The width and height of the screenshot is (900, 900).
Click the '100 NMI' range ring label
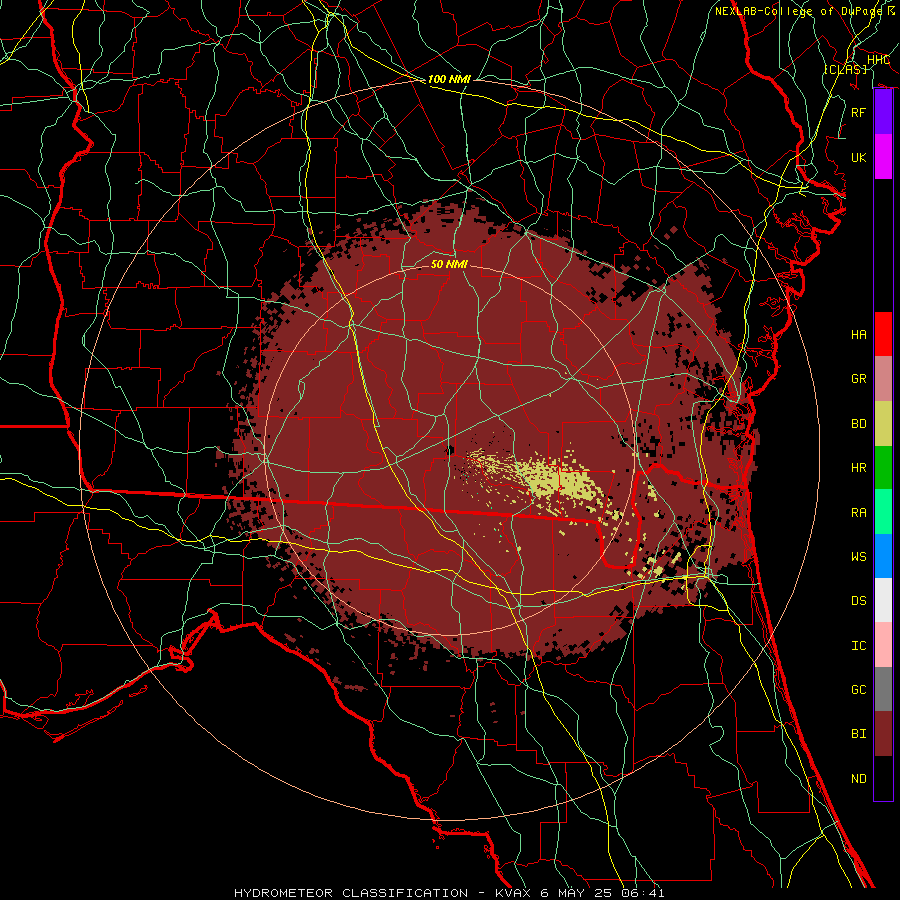click(449, 79)
